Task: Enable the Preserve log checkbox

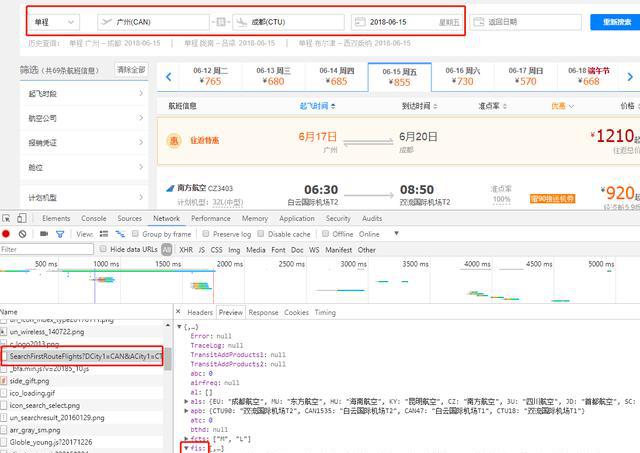Action: [x=206, y=234]
